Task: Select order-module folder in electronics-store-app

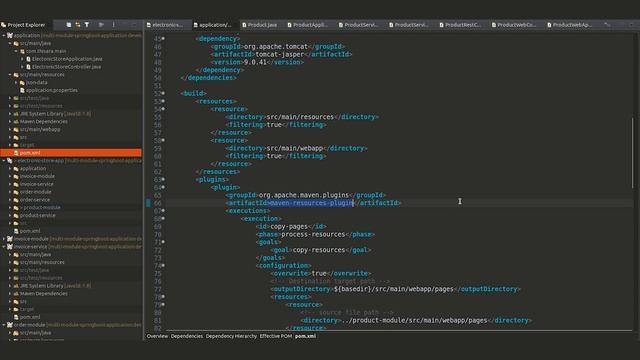Action: coord(36,192)
